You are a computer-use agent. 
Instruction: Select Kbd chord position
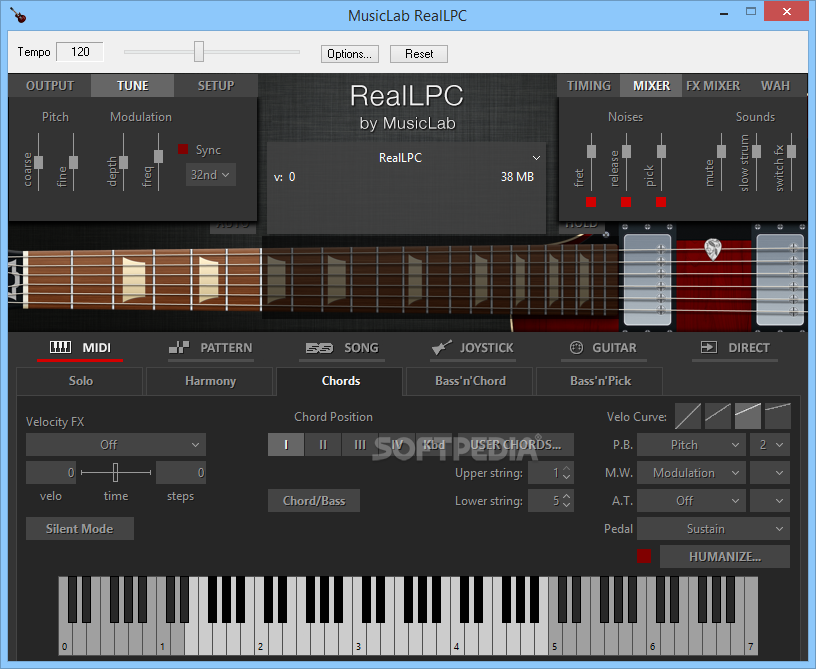[x=434, y=445]
